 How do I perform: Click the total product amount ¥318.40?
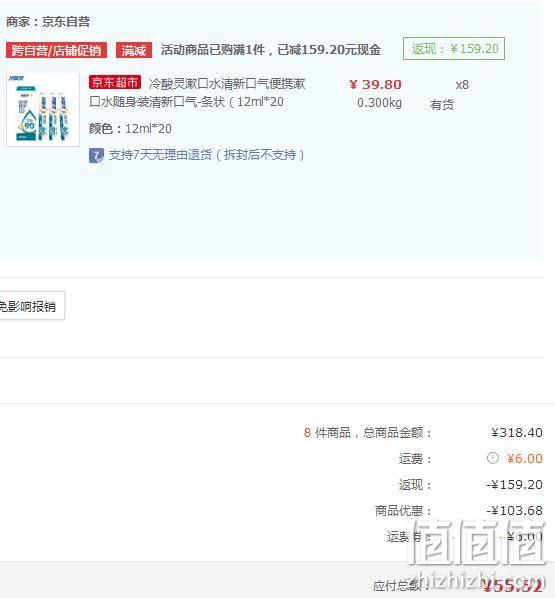[517, 433]
